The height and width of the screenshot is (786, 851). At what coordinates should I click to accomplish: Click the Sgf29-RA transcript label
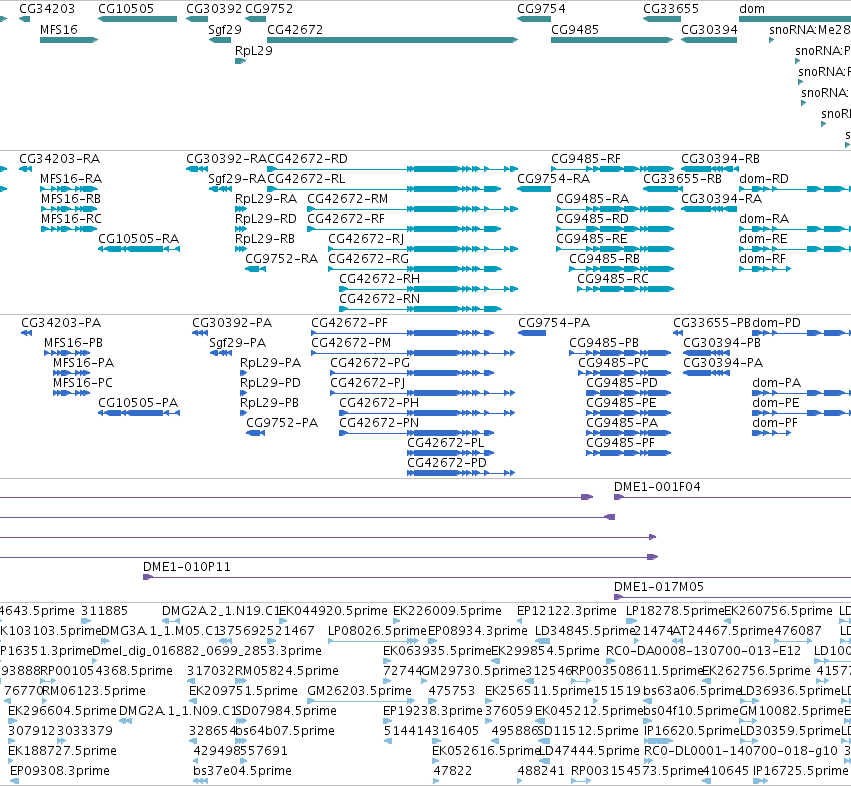tap(237, 179)
